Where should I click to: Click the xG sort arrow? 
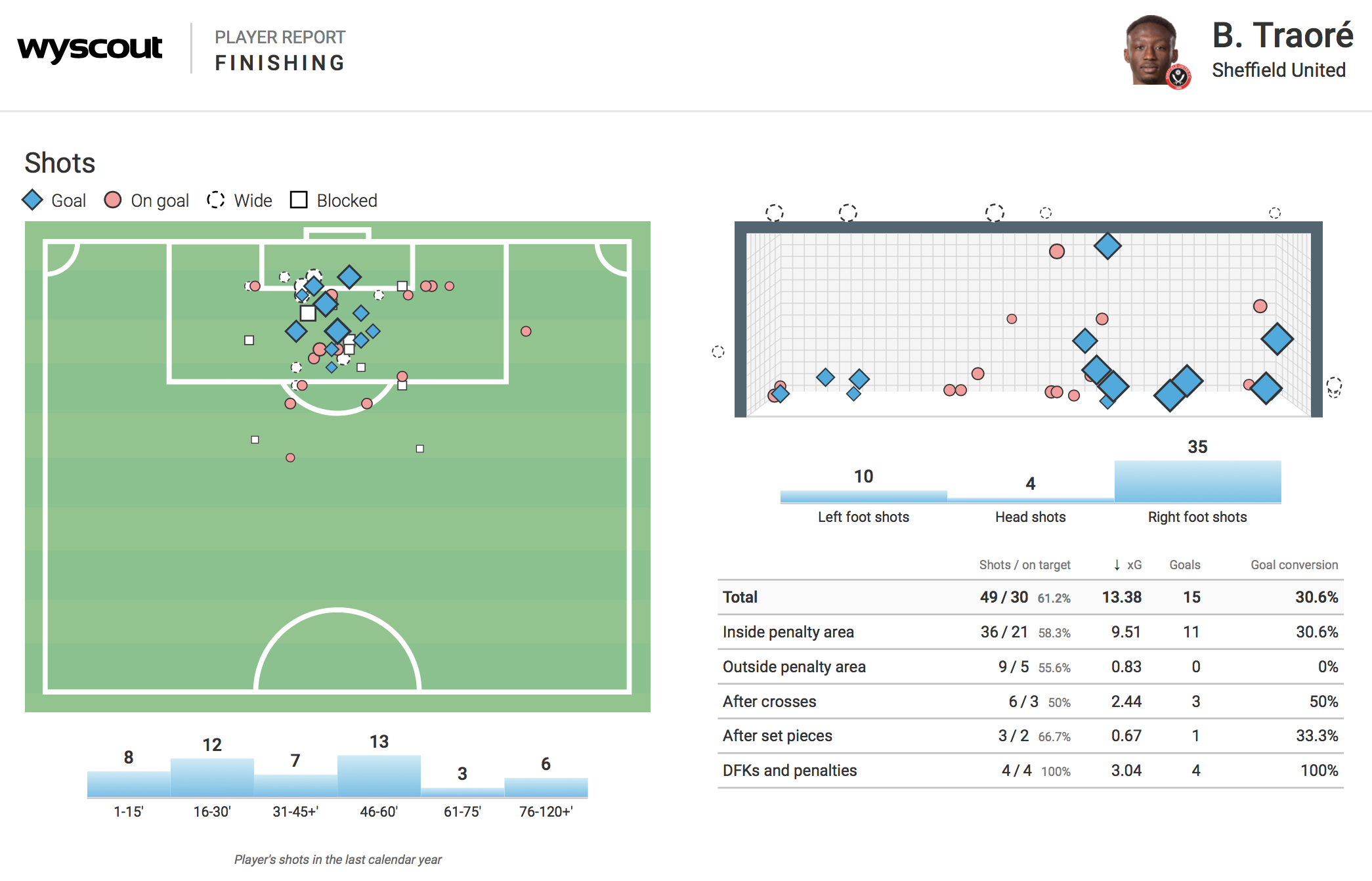tap(1117, 565)
